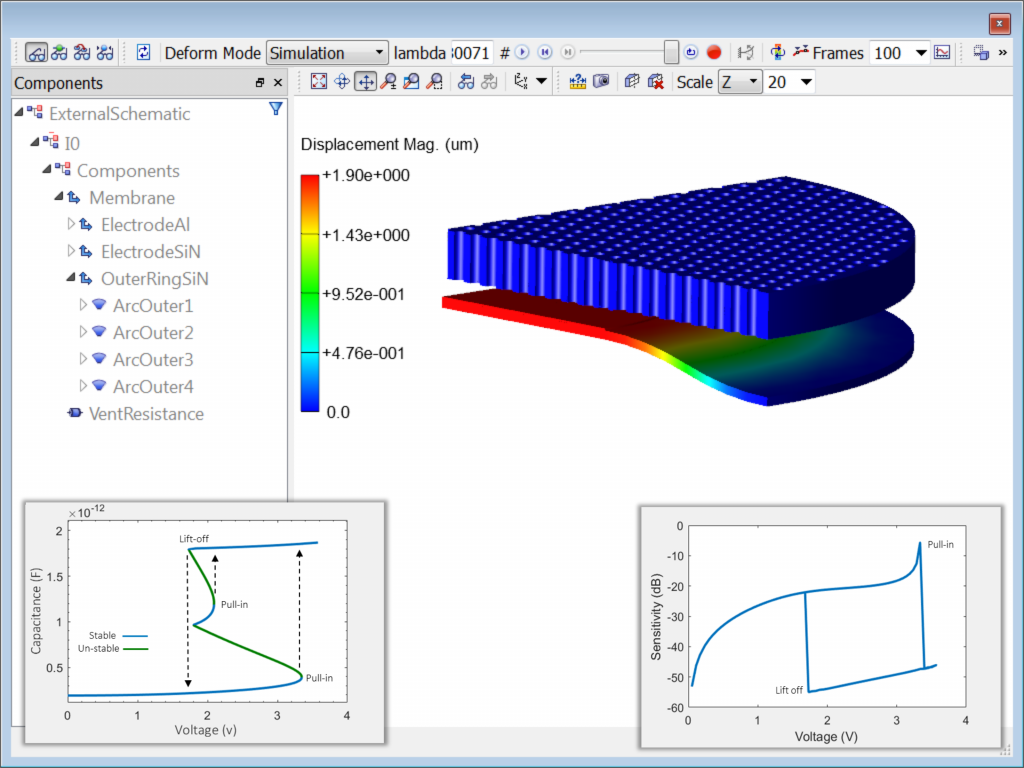The height and width of the screenshot is (768, 1024).
Task: Select the pan move tool
Action: pos(366,82)
